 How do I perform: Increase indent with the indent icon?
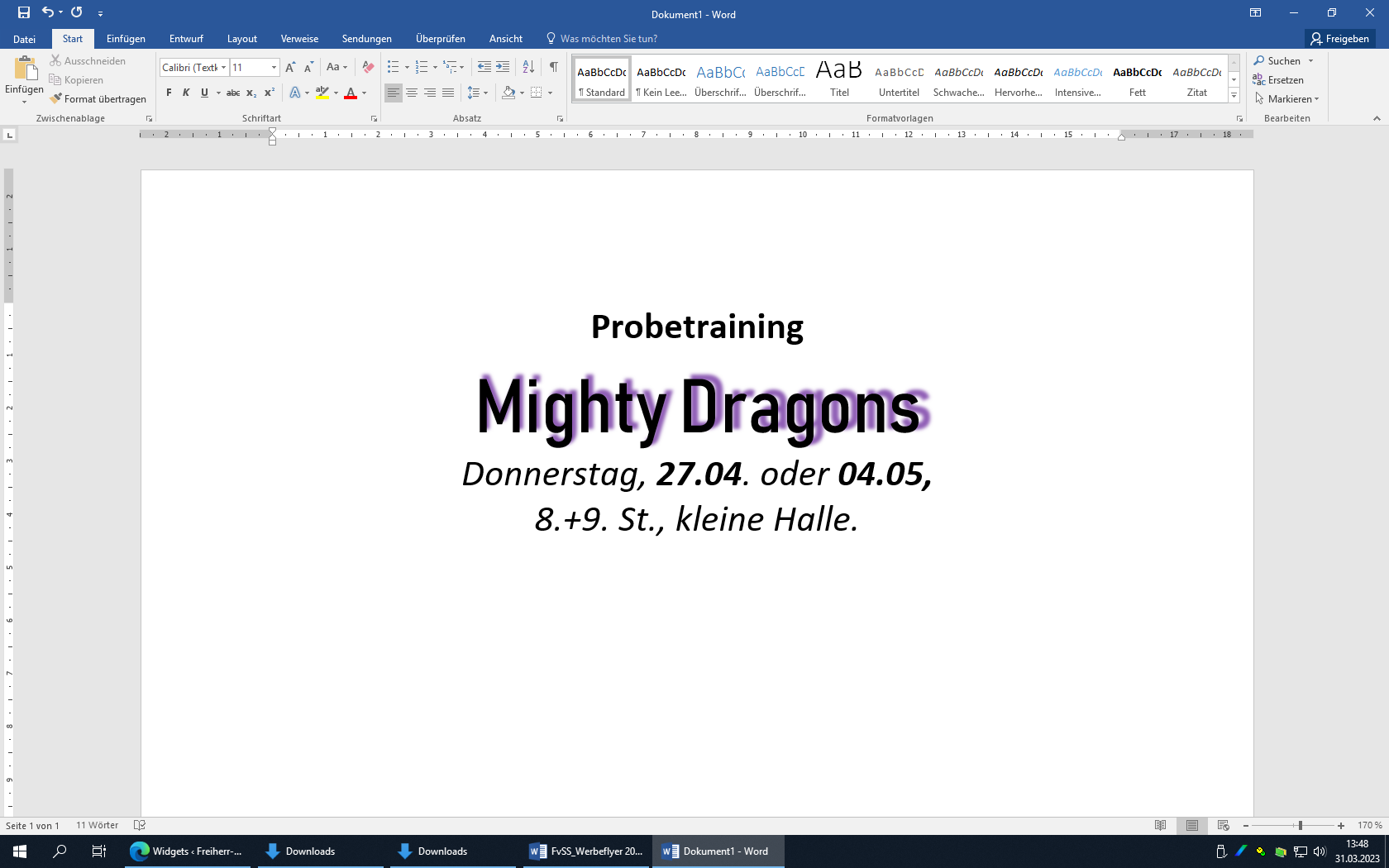pyautogui.click(x=503, y=67)
